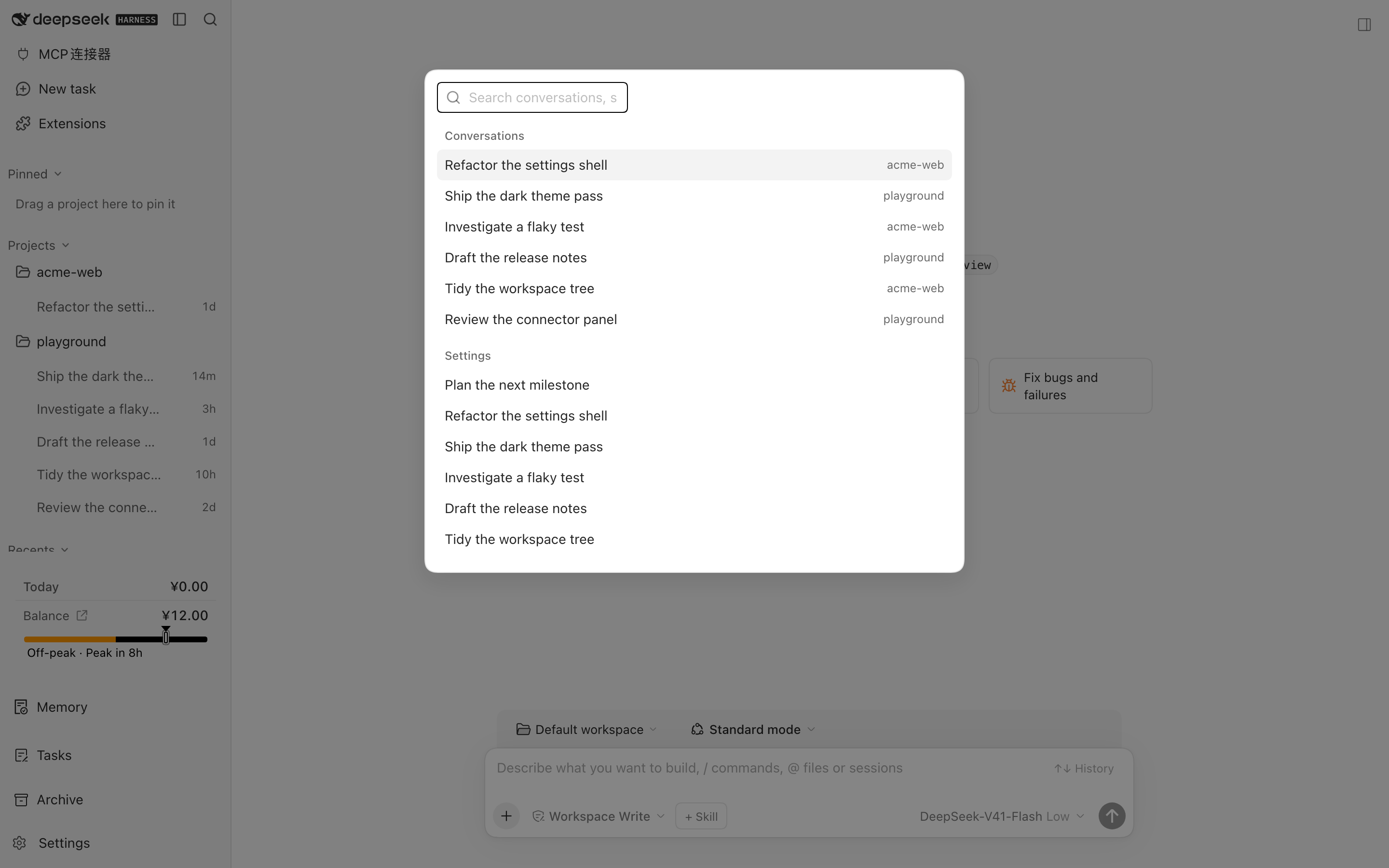Select Settings result Ship the dark theme pass

[694, 447]
